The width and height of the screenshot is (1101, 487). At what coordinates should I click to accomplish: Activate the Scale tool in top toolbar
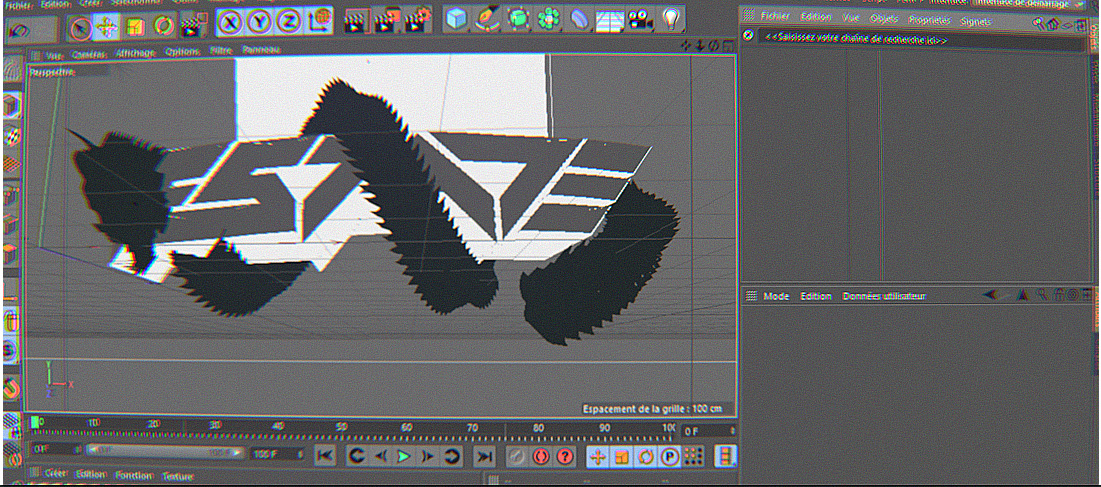[x=135, y=27]
